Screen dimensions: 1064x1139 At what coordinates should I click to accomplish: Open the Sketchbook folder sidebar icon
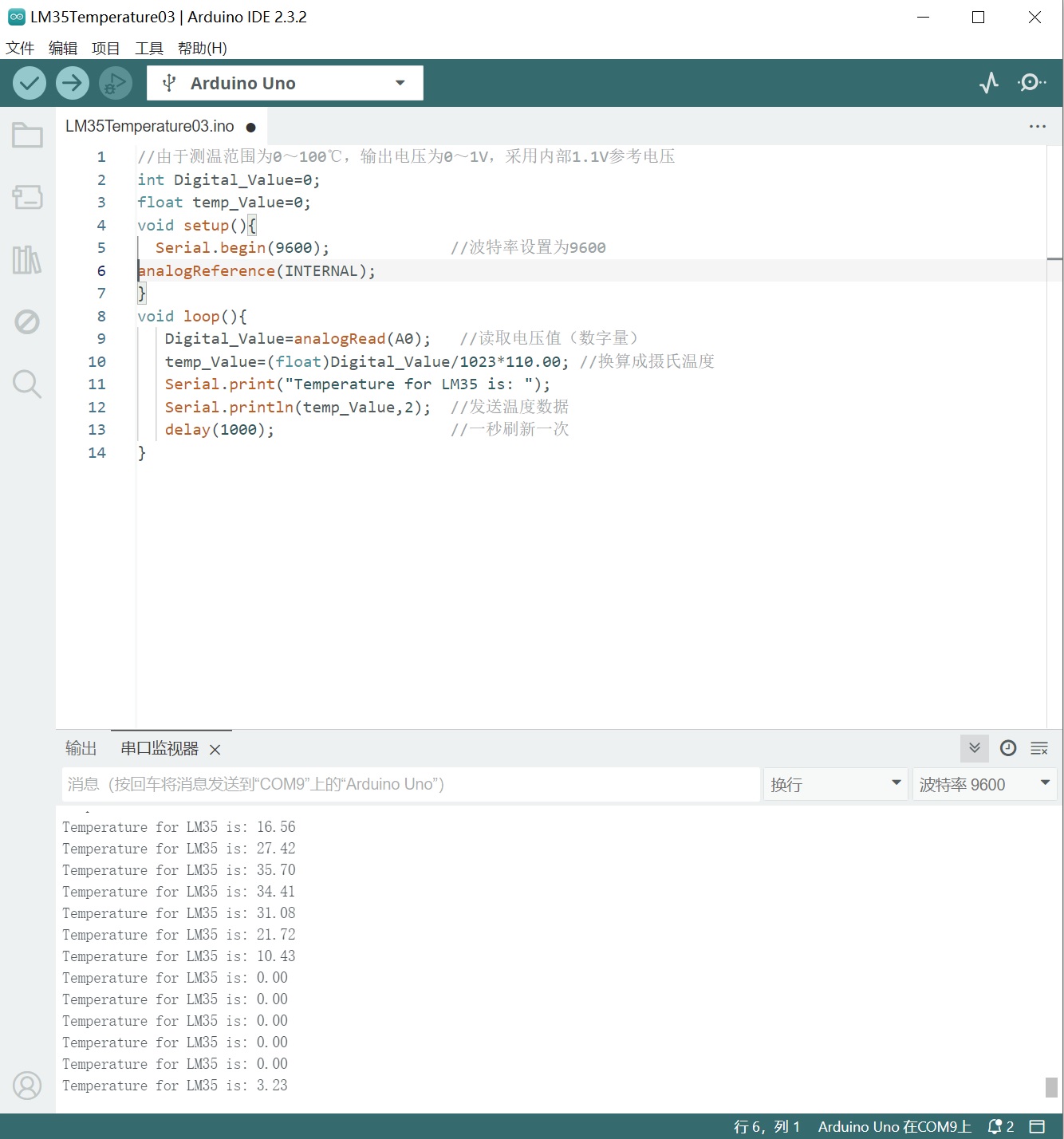click(27, 135)
